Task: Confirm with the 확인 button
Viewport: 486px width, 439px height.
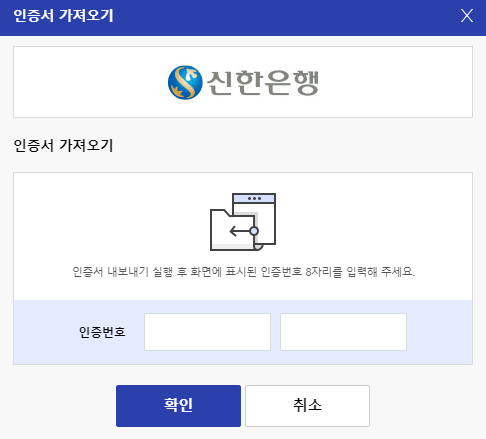Action: [x=178, y=406]
